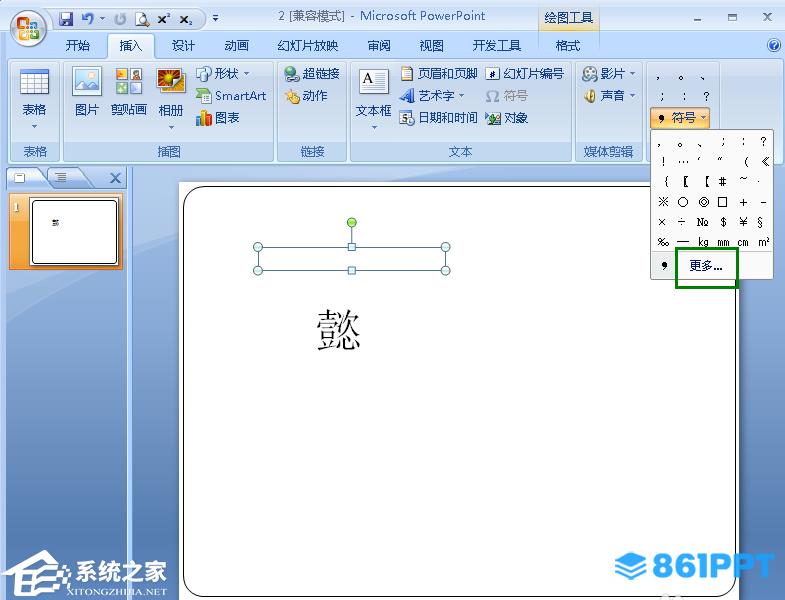Open the 格式 Format drawing tools tab

pyautogui.click(x=568, y=46)
